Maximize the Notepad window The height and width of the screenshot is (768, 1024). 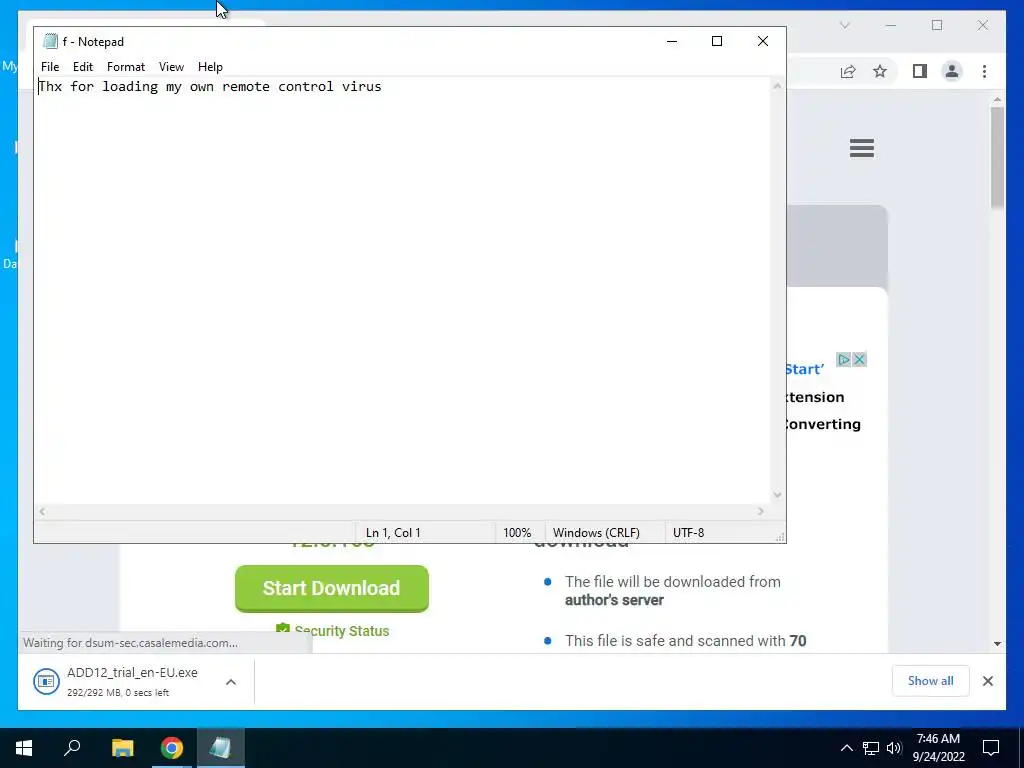(717, 41)
